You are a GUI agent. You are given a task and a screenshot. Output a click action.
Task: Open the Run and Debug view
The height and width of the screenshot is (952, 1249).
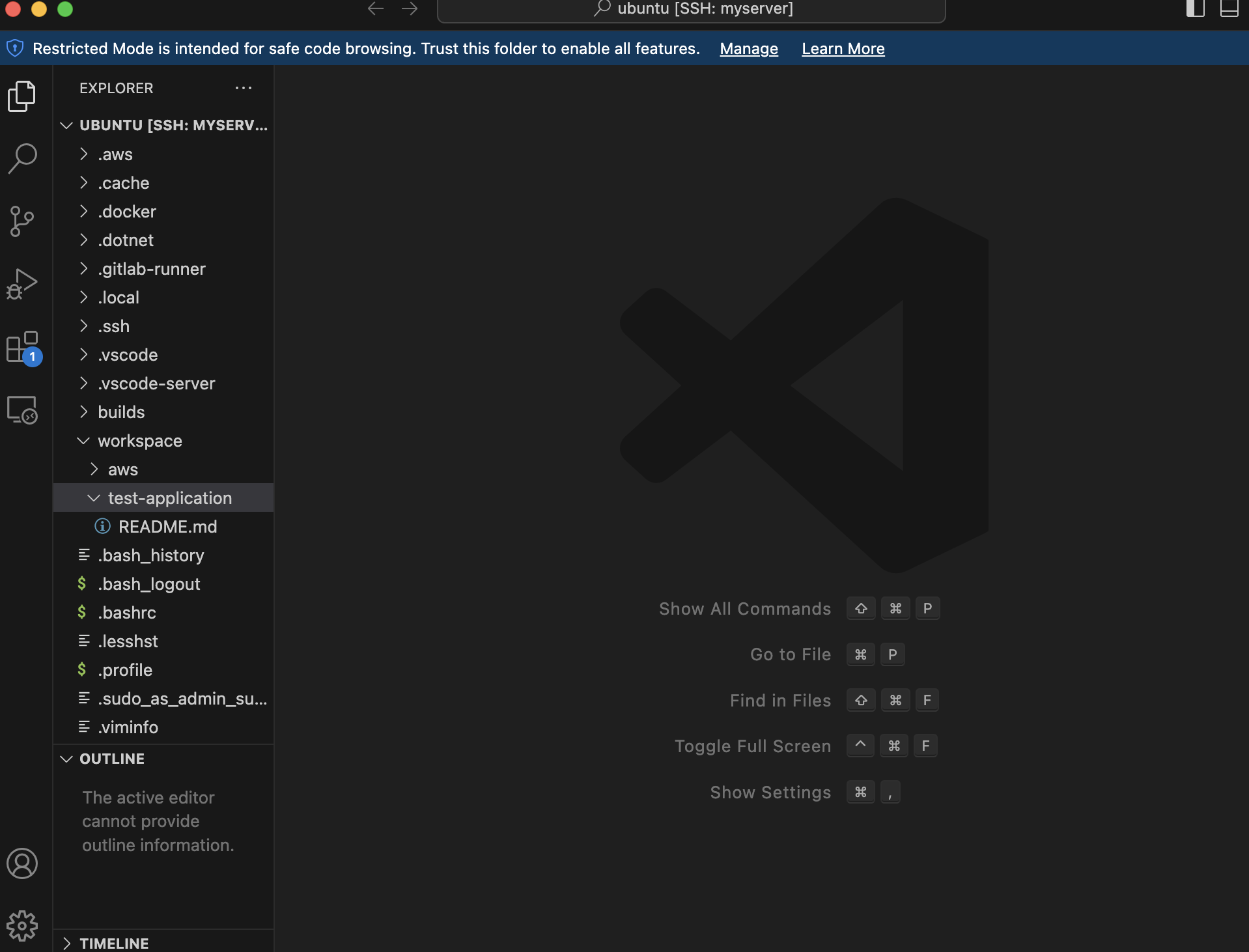pos(22,284)
